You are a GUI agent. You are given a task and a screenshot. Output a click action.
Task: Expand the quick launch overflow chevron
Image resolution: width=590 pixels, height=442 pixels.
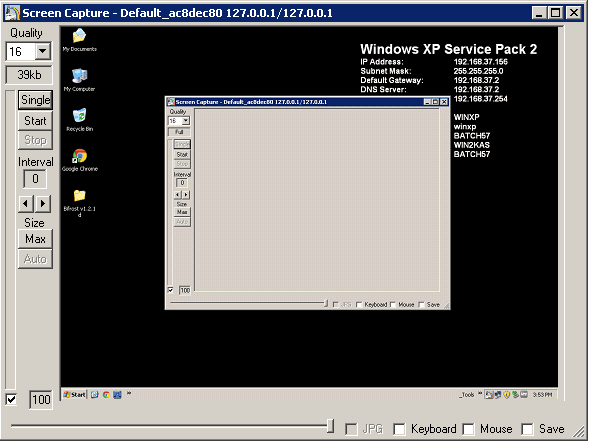click(129, 393)
